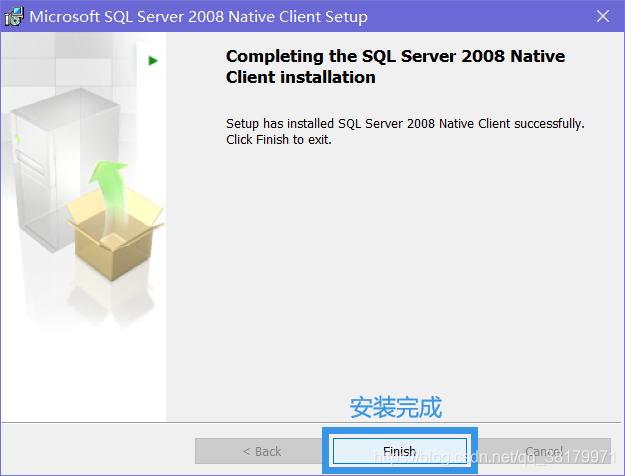The height and width of the screenshot is (476, 625).
Task: Click the green arrow marker icon
Action: click(x=153, y=61)
